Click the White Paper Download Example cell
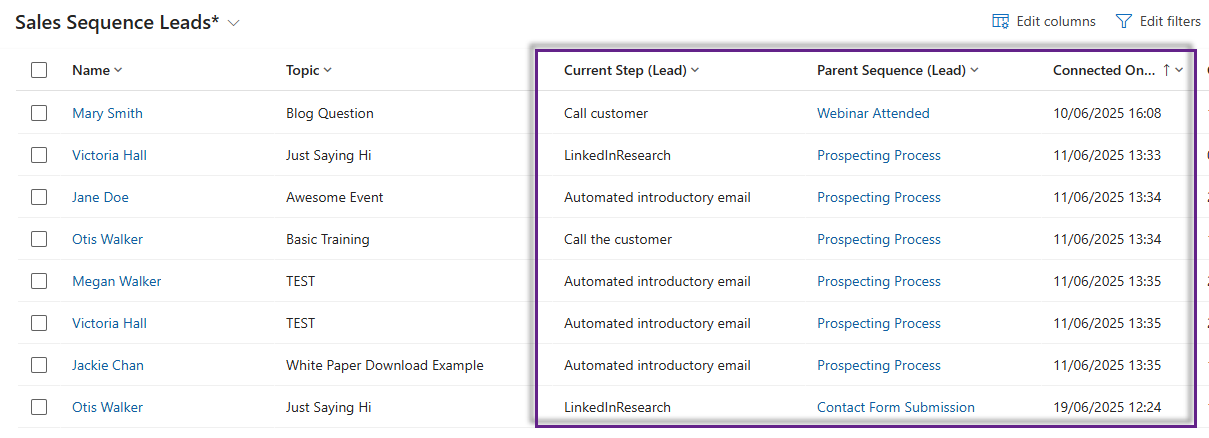 (384, 365)
